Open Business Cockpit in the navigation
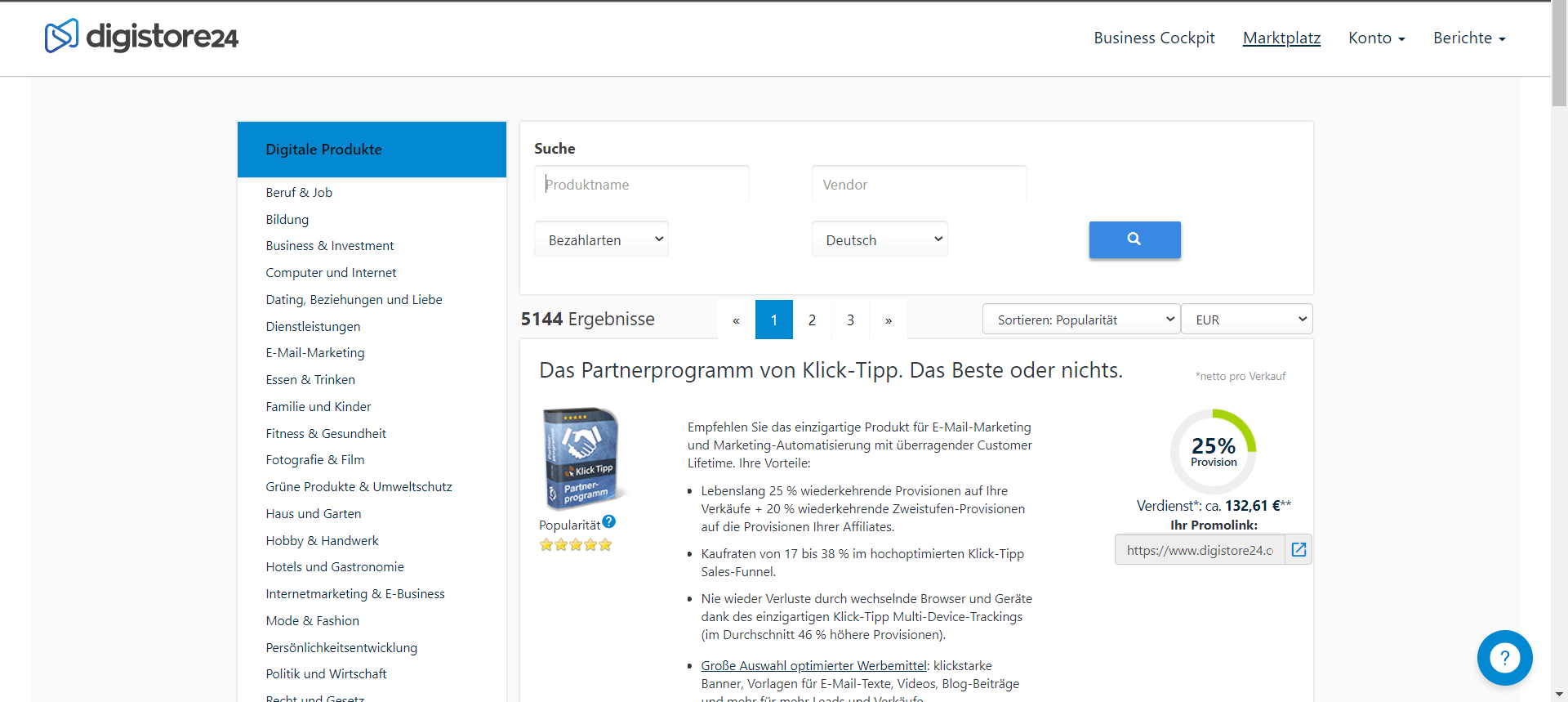The image size is (1568, 702). [1154, 38]
